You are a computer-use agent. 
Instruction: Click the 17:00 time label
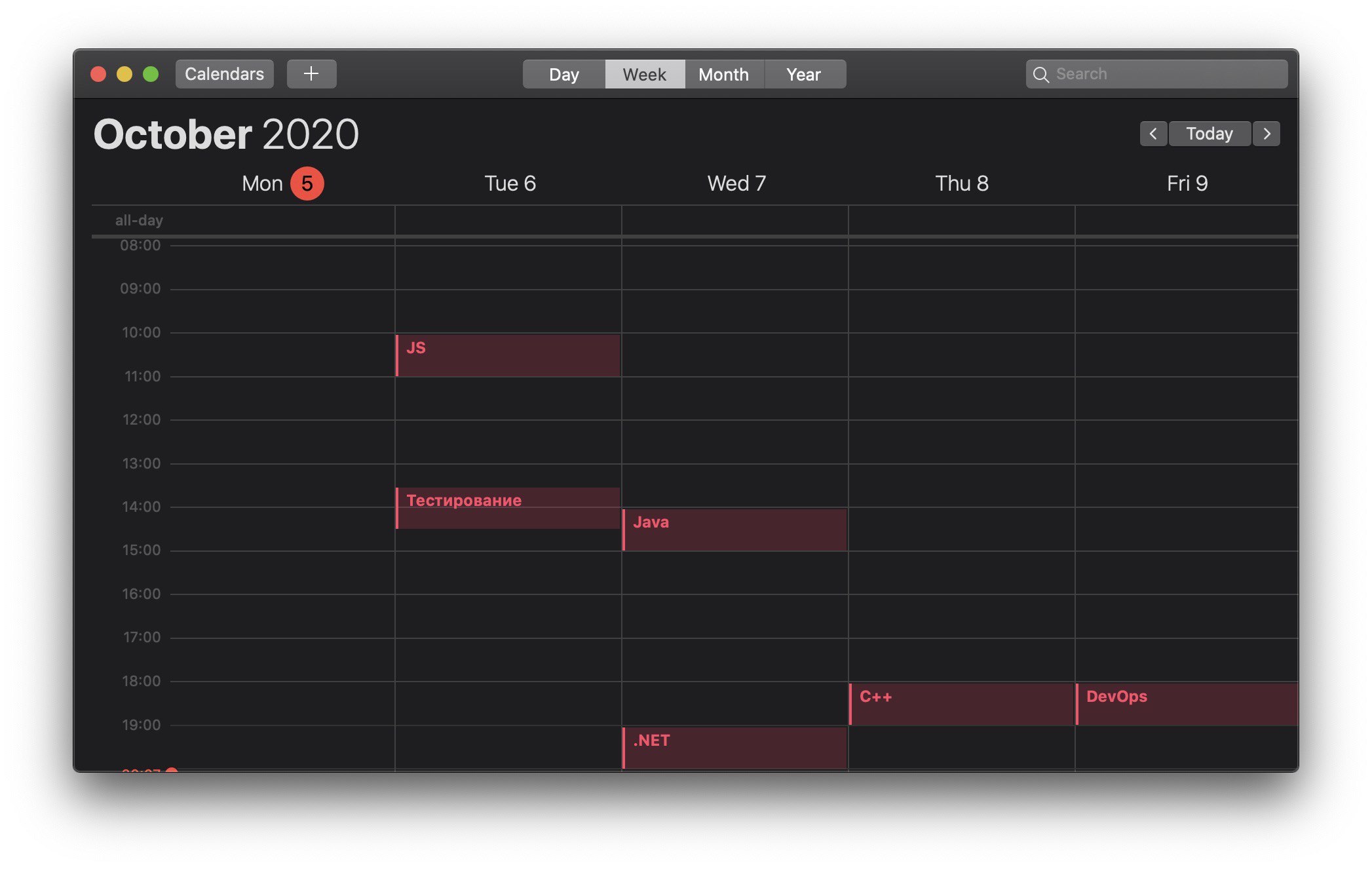point(142,637)
